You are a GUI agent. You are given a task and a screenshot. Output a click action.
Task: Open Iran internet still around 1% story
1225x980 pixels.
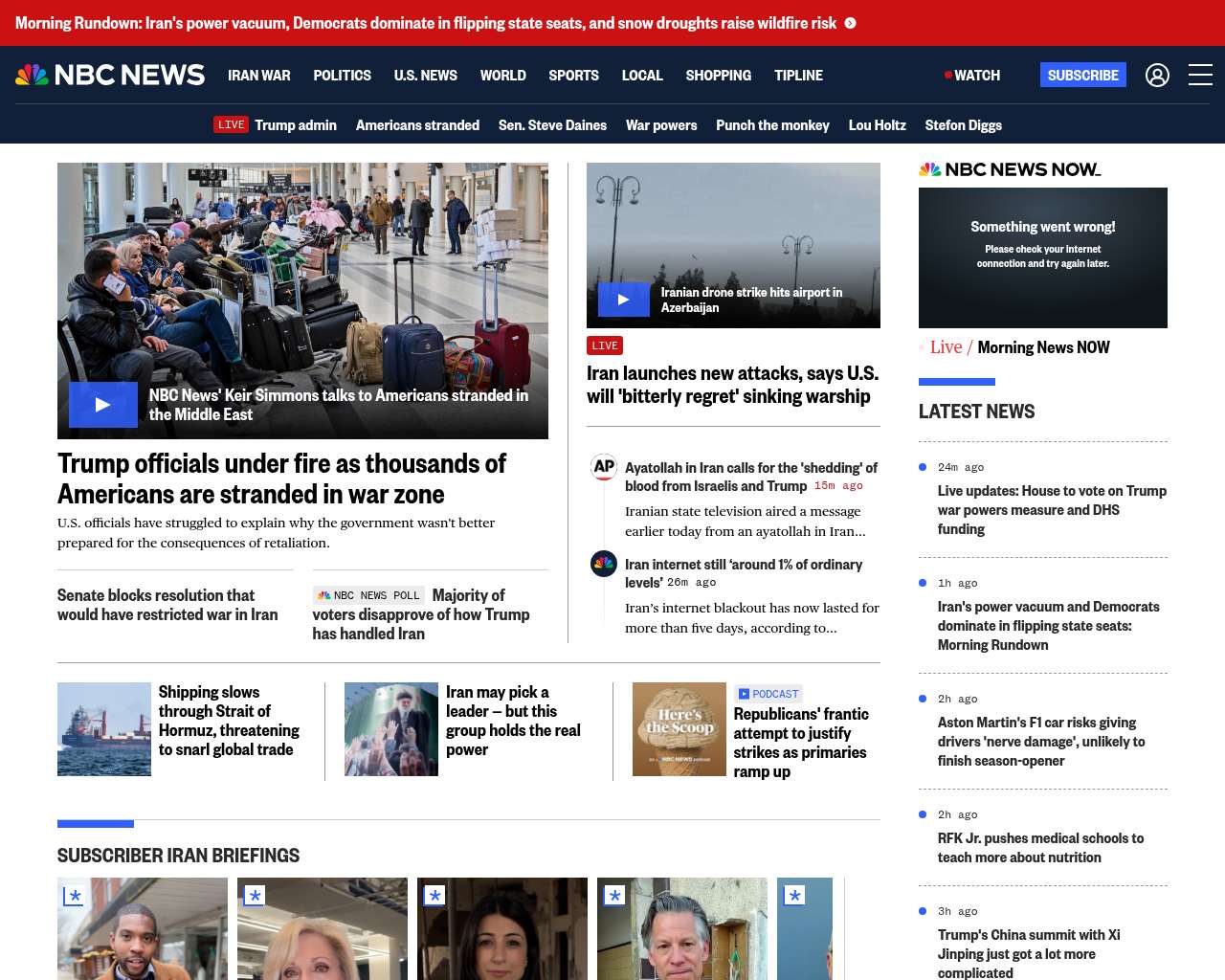[744, 573]
